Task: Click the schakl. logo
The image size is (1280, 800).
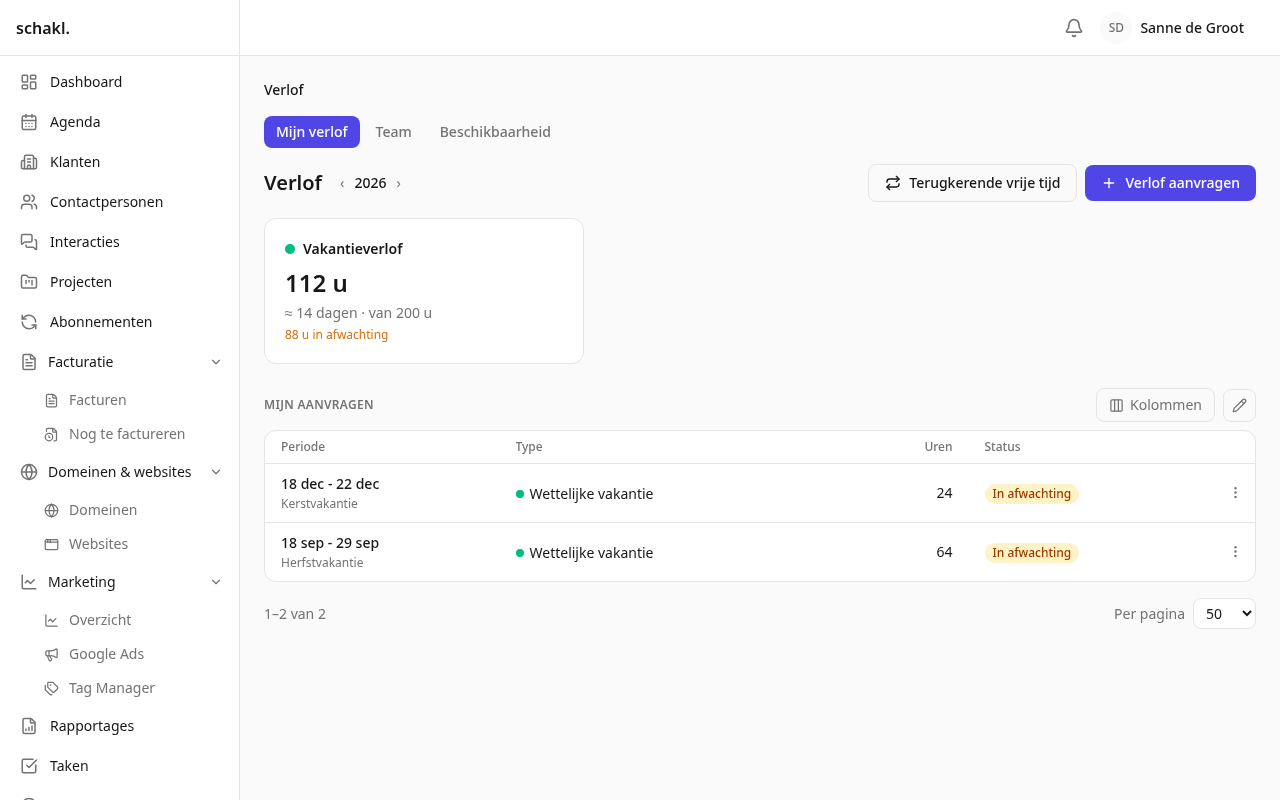Action: click(x=43, y=28)
